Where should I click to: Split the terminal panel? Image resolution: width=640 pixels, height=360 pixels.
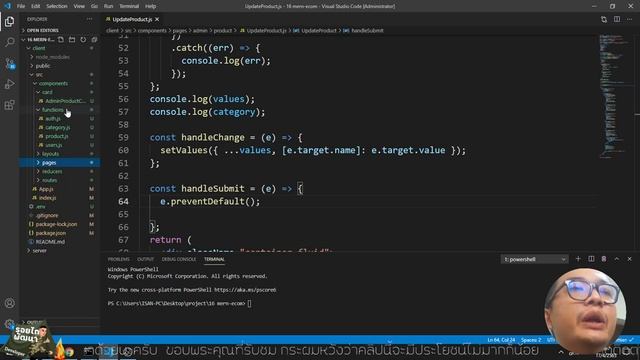(591, 259)
